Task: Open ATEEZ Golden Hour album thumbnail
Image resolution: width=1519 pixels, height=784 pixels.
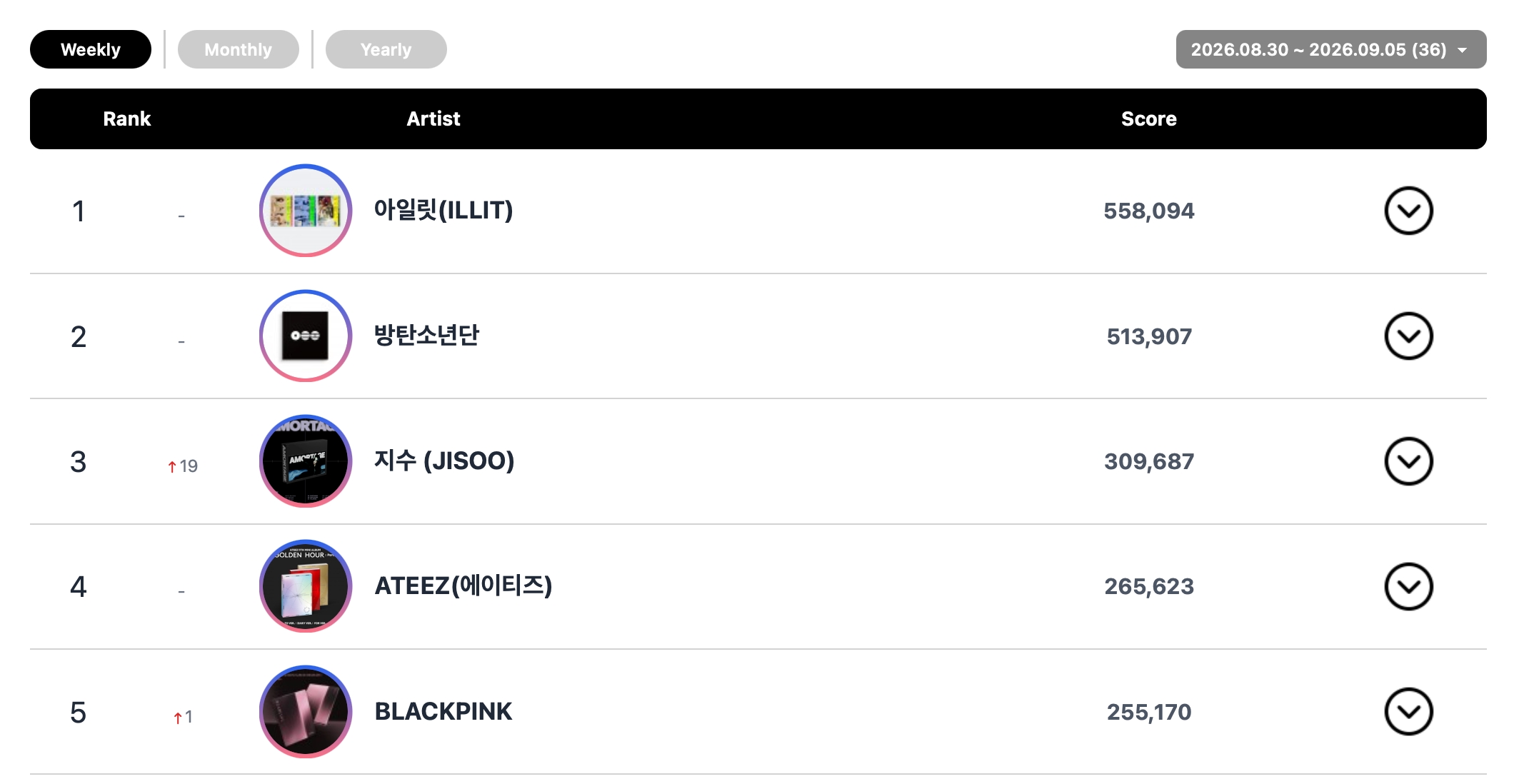Action: click(306, 586)
